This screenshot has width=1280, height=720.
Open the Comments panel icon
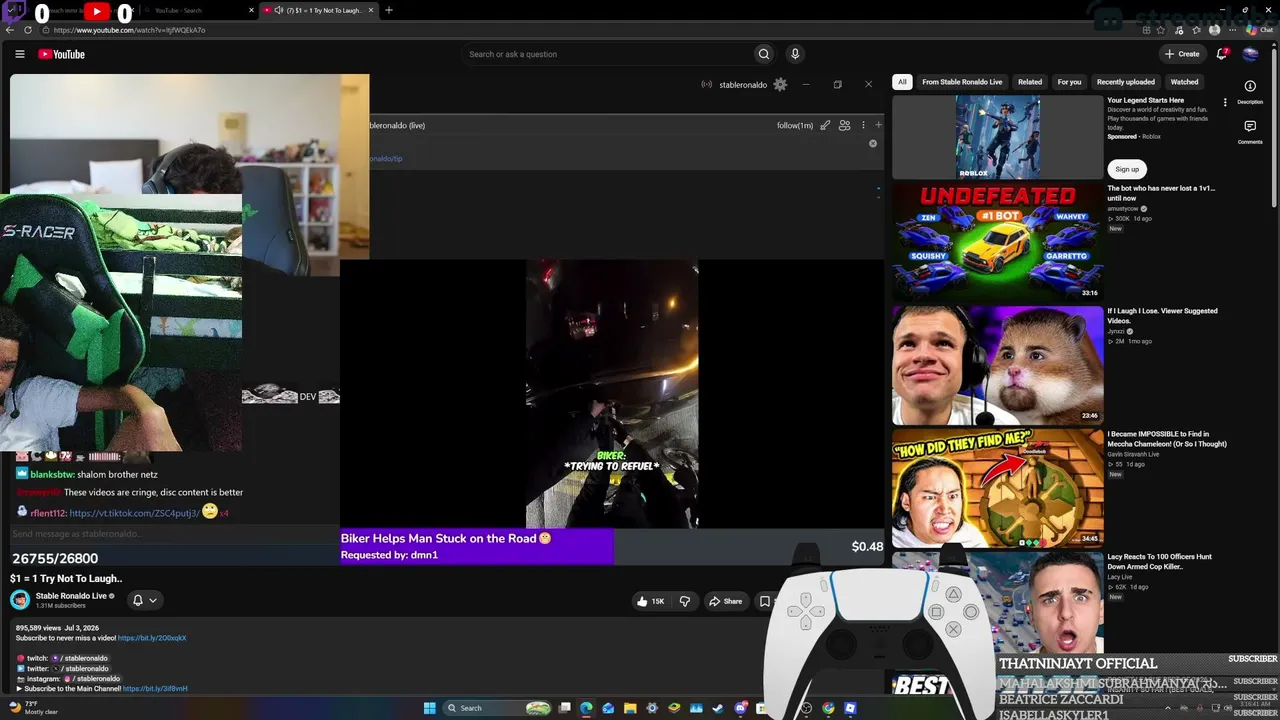(x=1250, y=126)
